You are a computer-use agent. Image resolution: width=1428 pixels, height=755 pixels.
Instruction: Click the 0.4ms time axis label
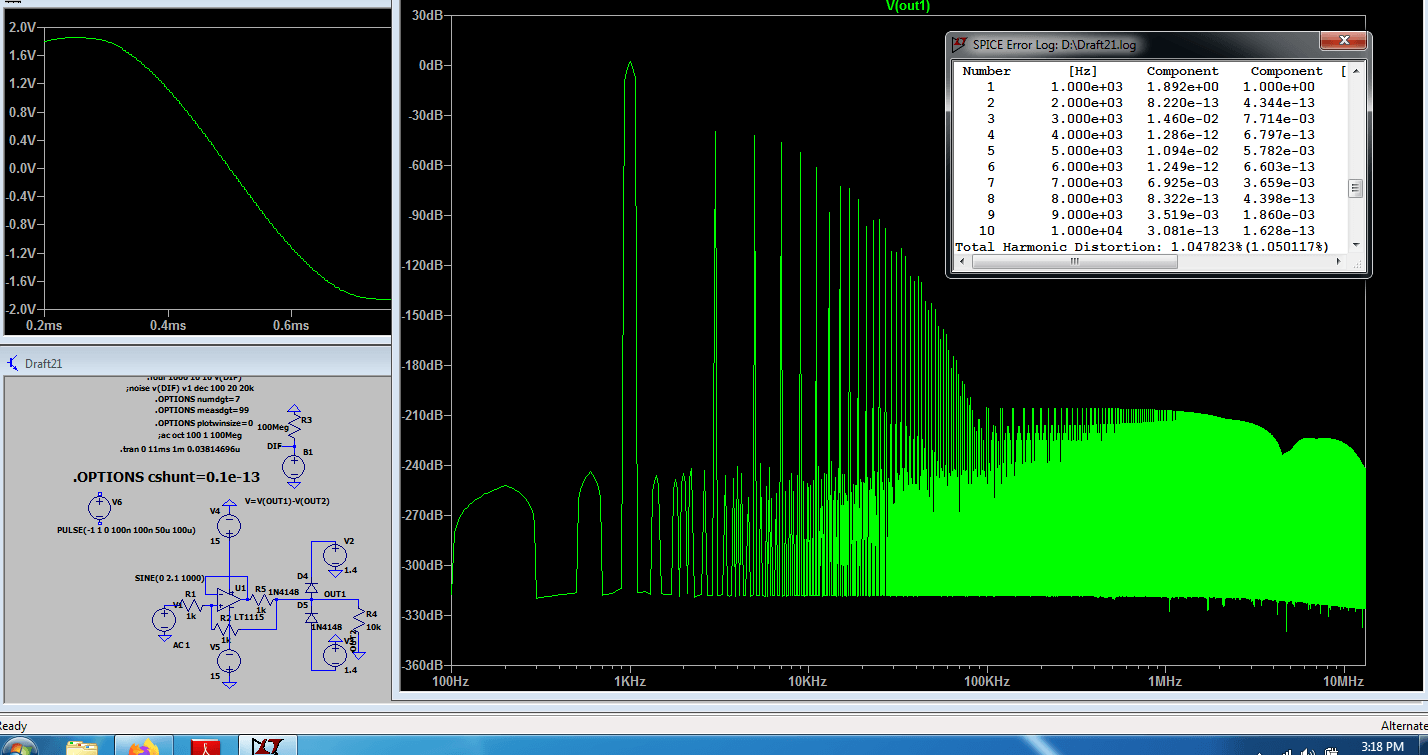pyautogui.click(x=168, y=325)
